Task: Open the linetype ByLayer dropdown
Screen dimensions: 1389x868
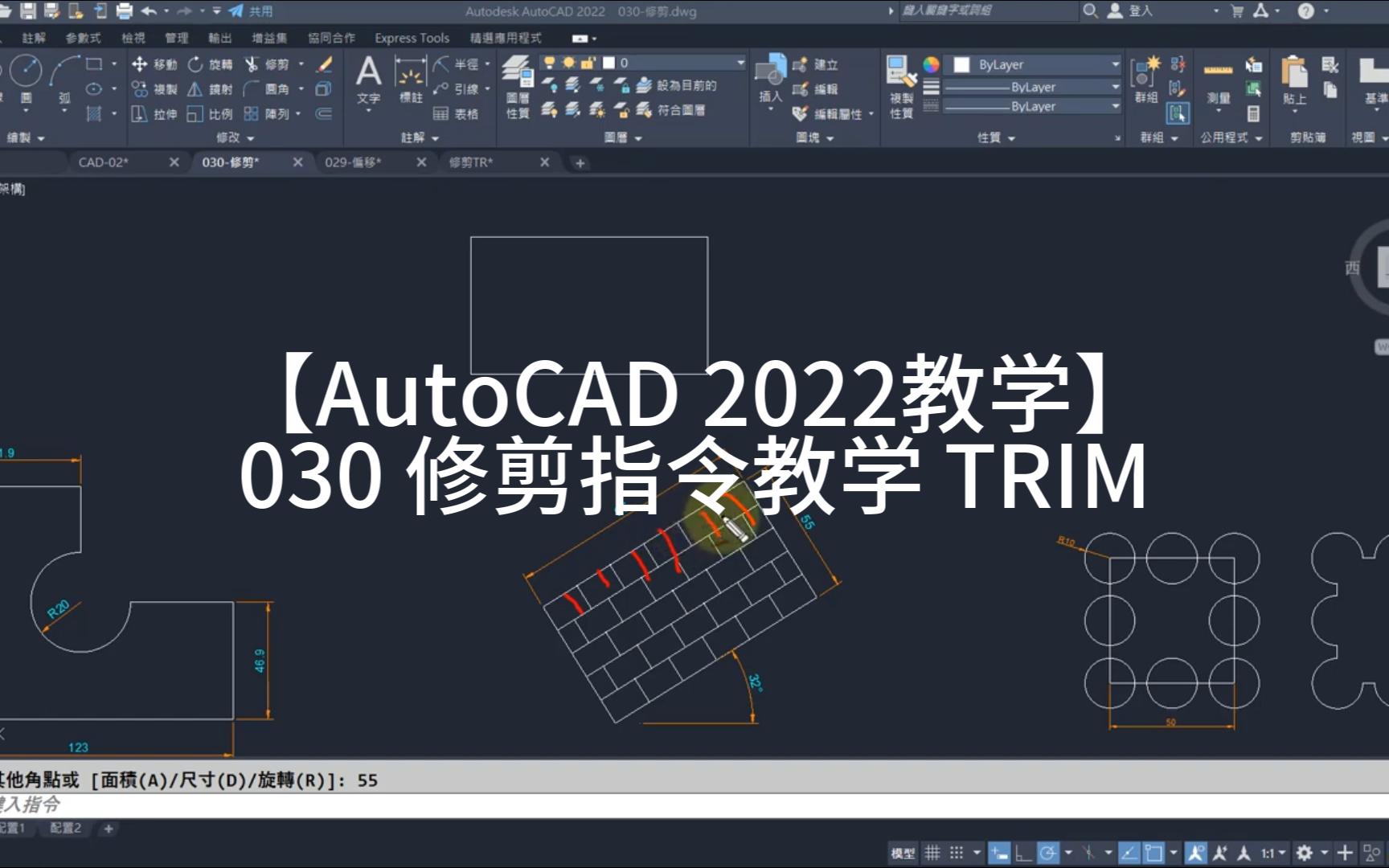Action: 1032,106
